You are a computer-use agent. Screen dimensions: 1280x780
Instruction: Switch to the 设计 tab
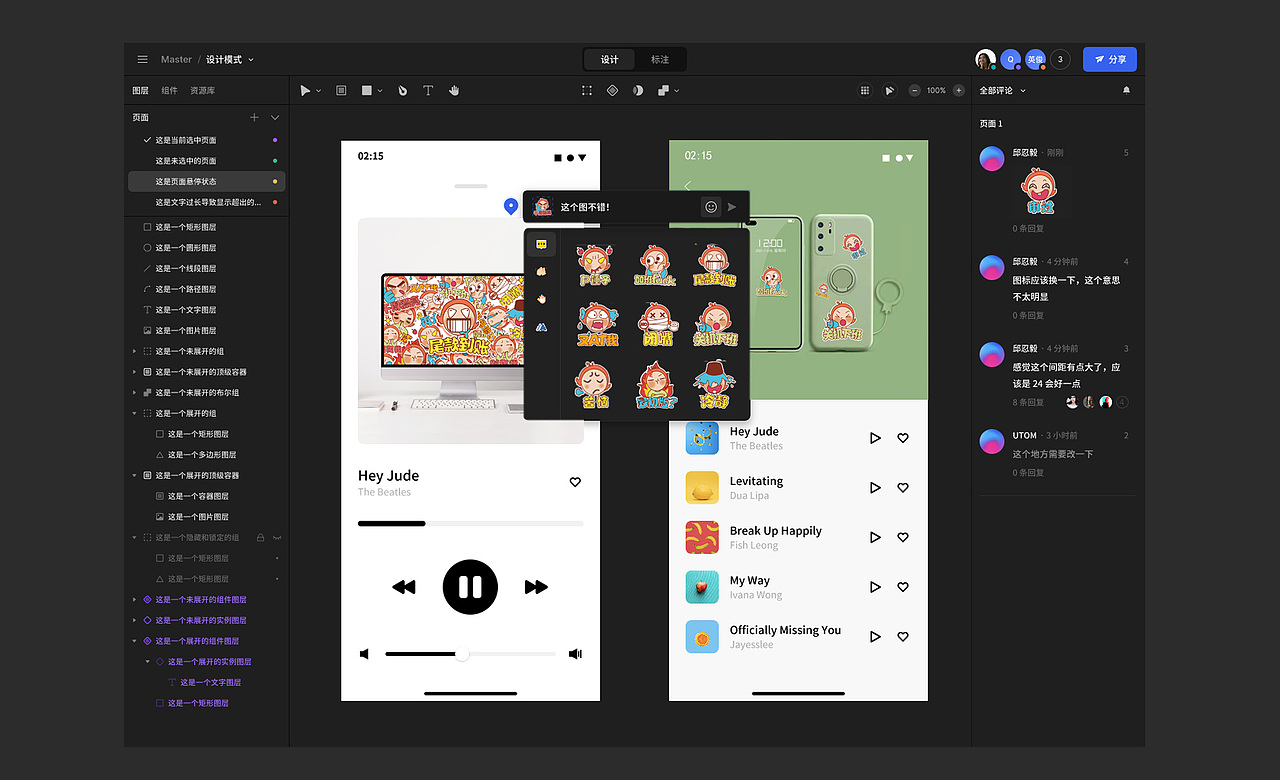[610, 60]
